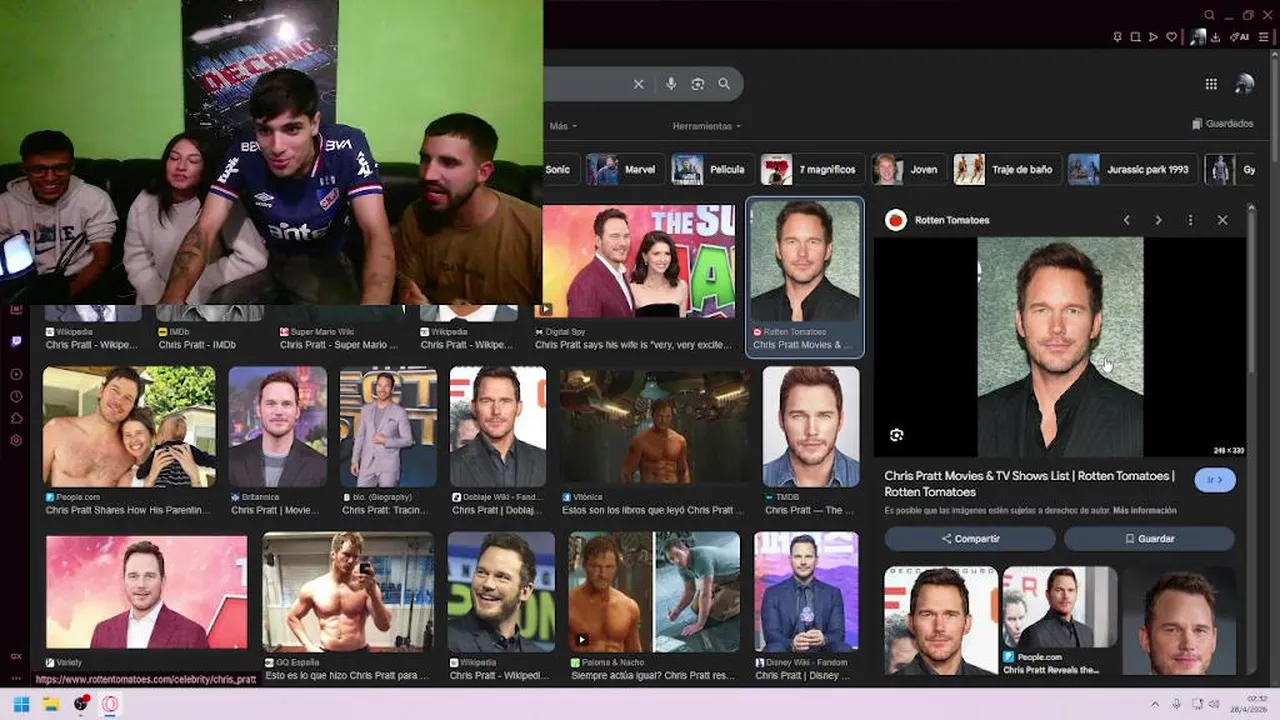Open the large preview image of Chris Pratt
The width and height of the screenshot is (1280, 720).
pyautogui.click(x=1060, y=347)
